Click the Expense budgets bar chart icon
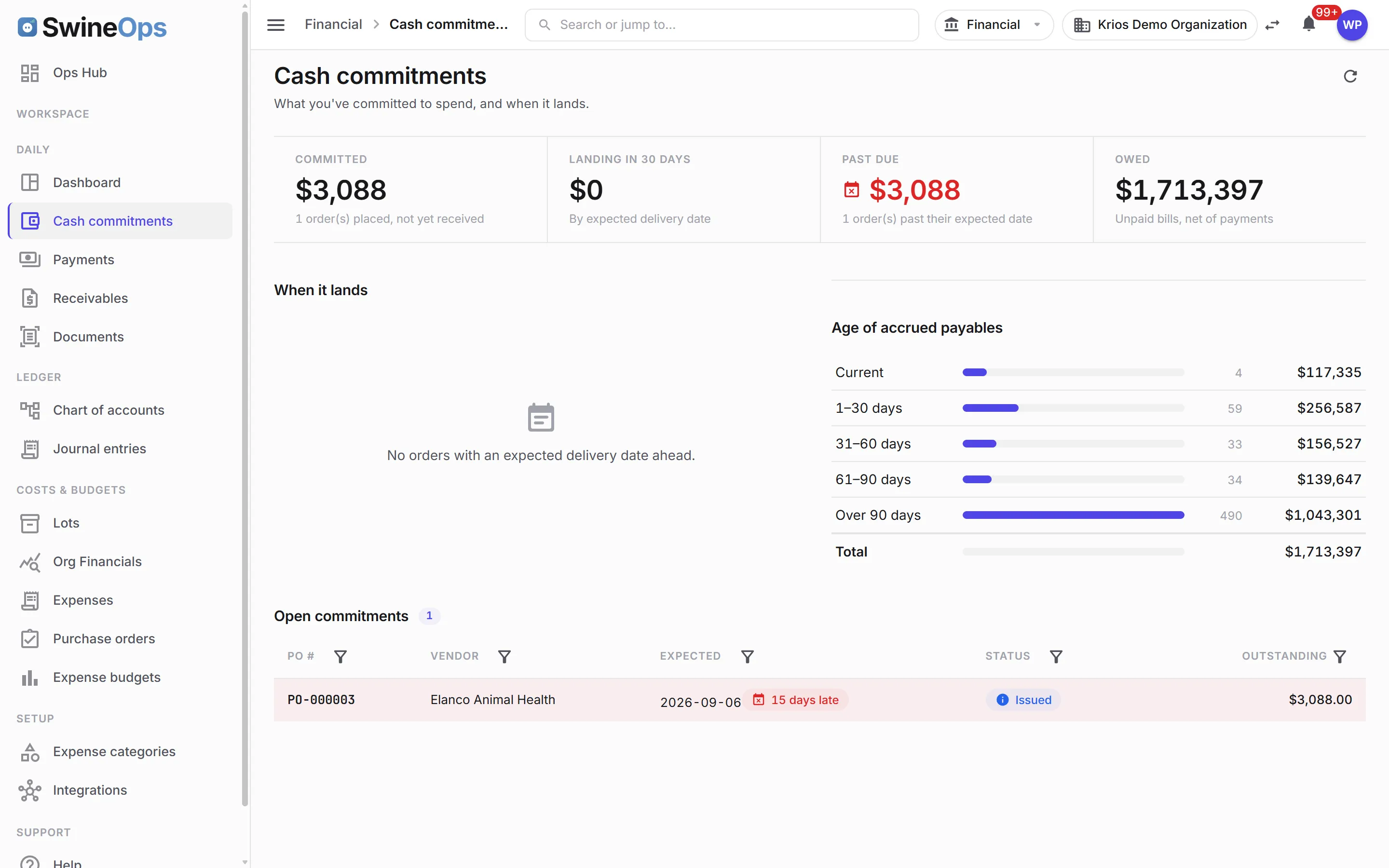 [x=30, y=678]
